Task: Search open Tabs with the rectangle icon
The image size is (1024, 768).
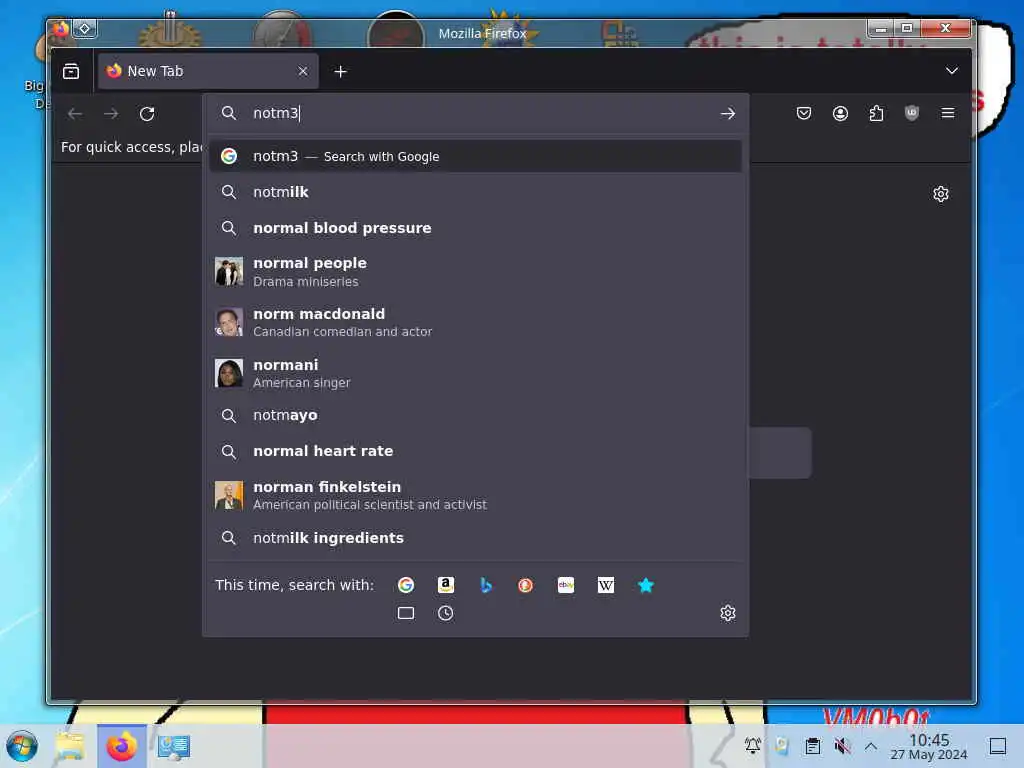Action: pyautogui.click(x=406, y=613)
